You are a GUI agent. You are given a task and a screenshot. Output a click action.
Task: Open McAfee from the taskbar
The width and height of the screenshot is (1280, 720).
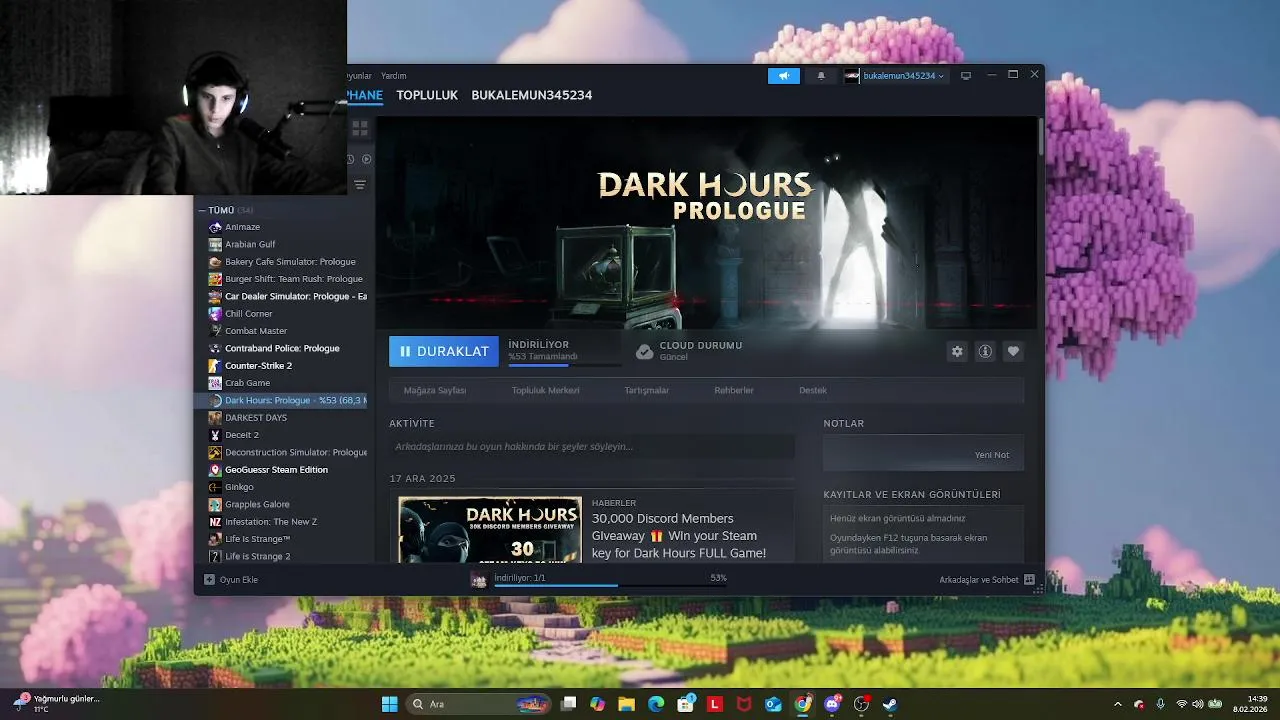pyautogui.click(x=744, y=704)
